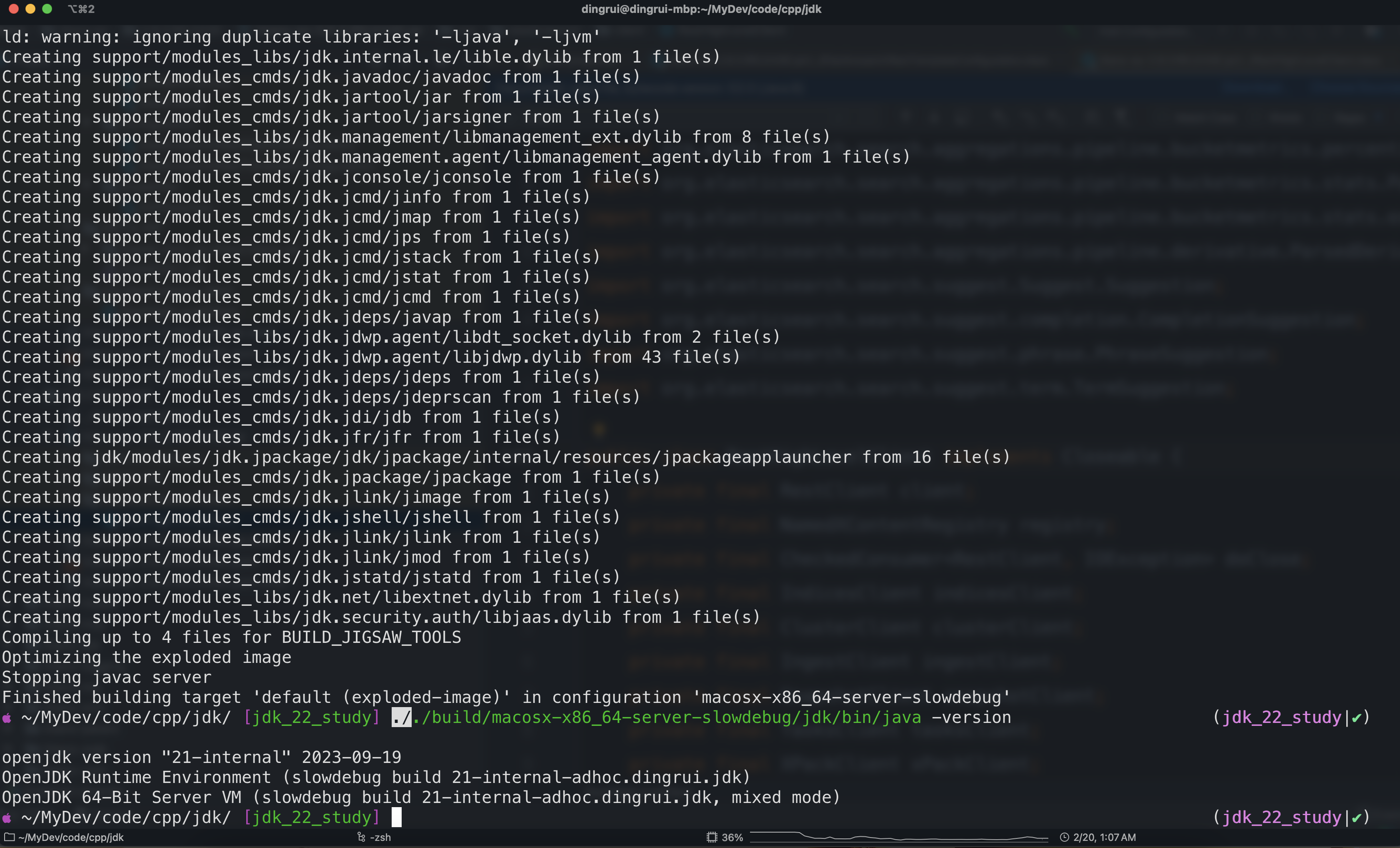
Task: Click the -version argument in the command
Action: [x=971, y=717]
